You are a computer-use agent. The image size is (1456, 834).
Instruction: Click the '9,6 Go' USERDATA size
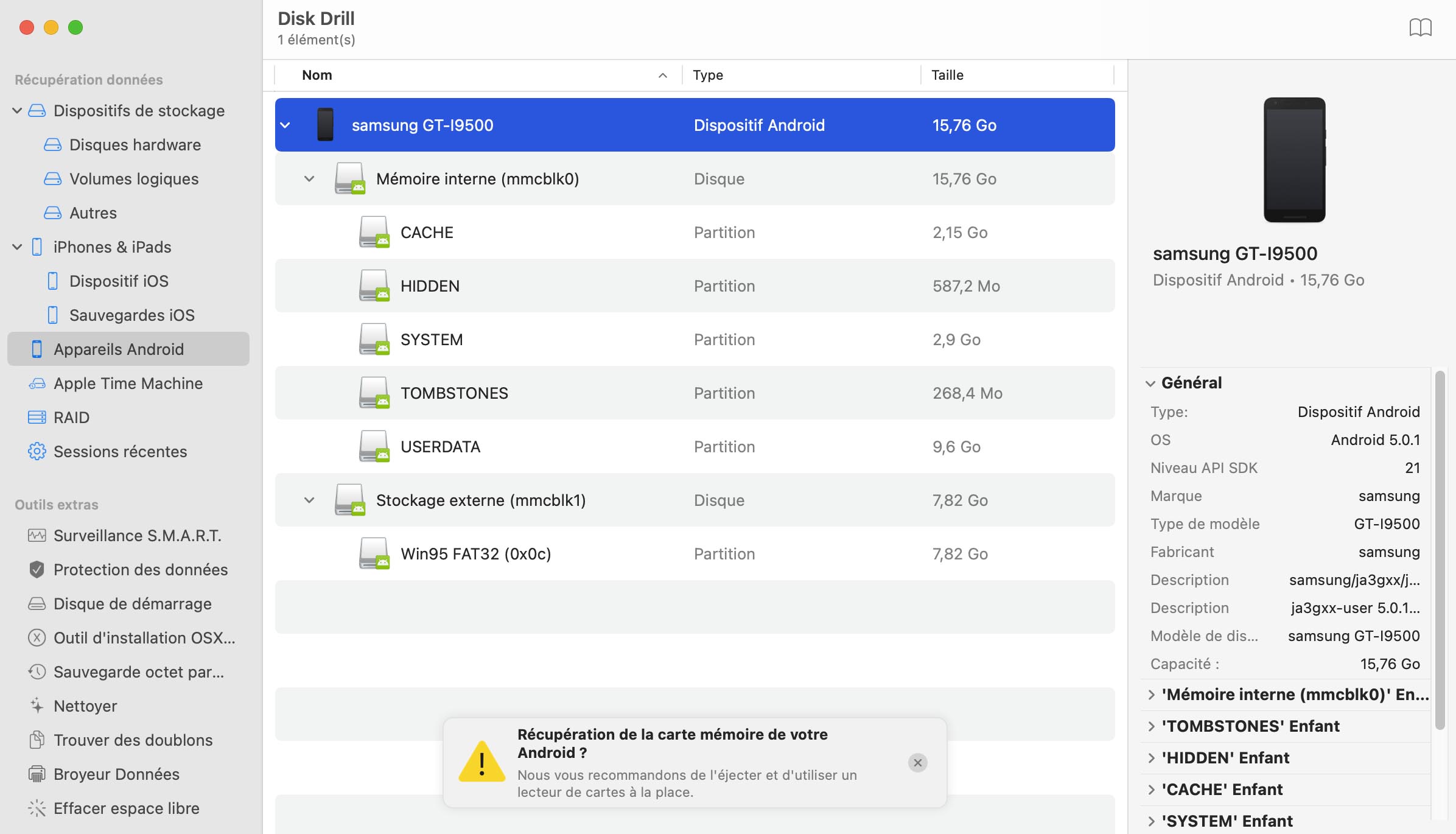[956, 447]
